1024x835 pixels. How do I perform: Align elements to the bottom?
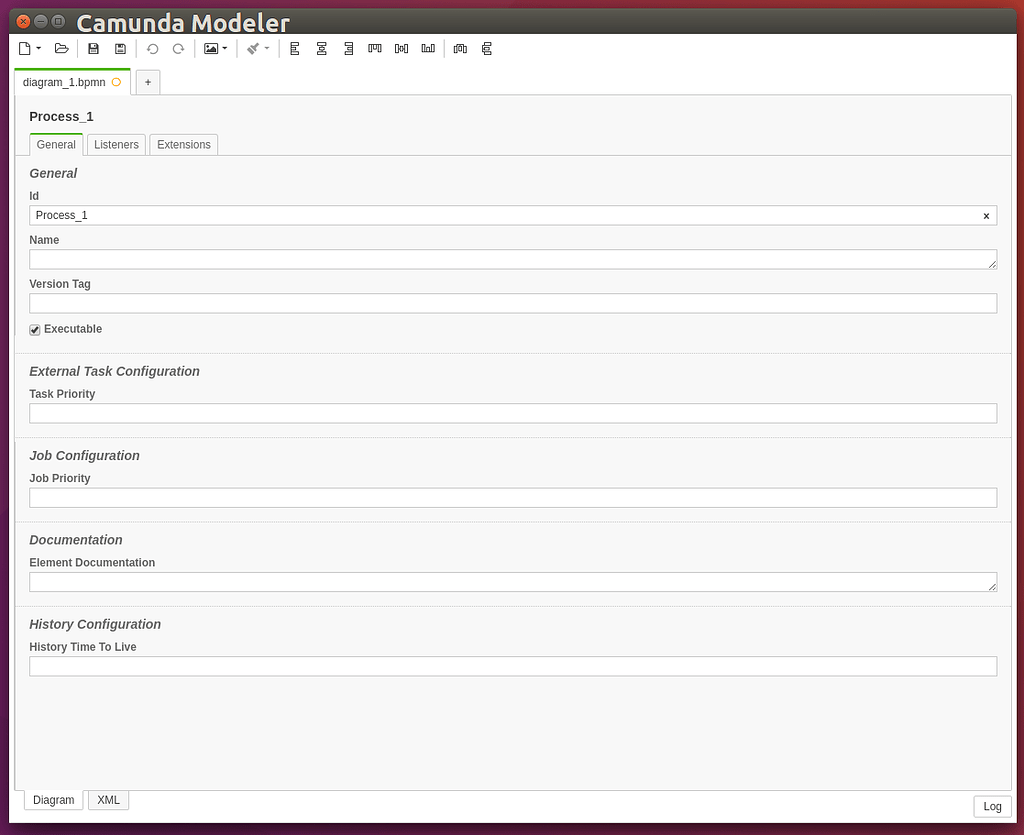click(428, 48)
